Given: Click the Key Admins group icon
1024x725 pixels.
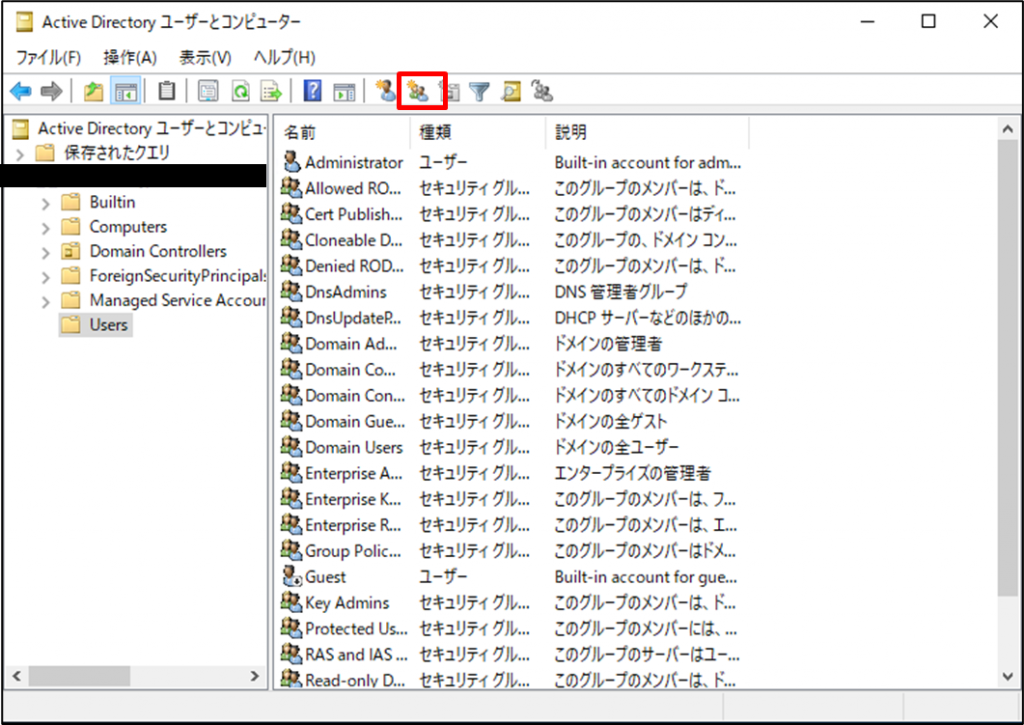Looking at the screenshot, I should (291, 602).
